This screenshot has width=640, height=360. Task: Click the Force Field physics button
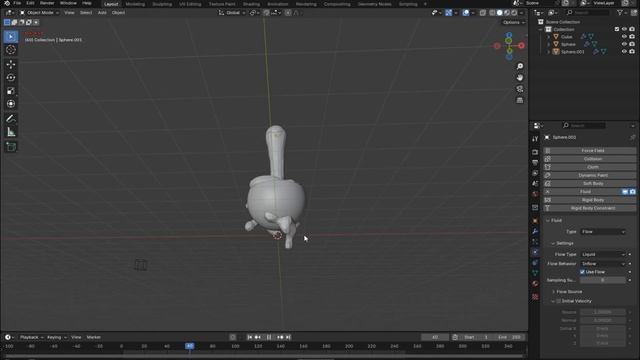coord(589,151)
